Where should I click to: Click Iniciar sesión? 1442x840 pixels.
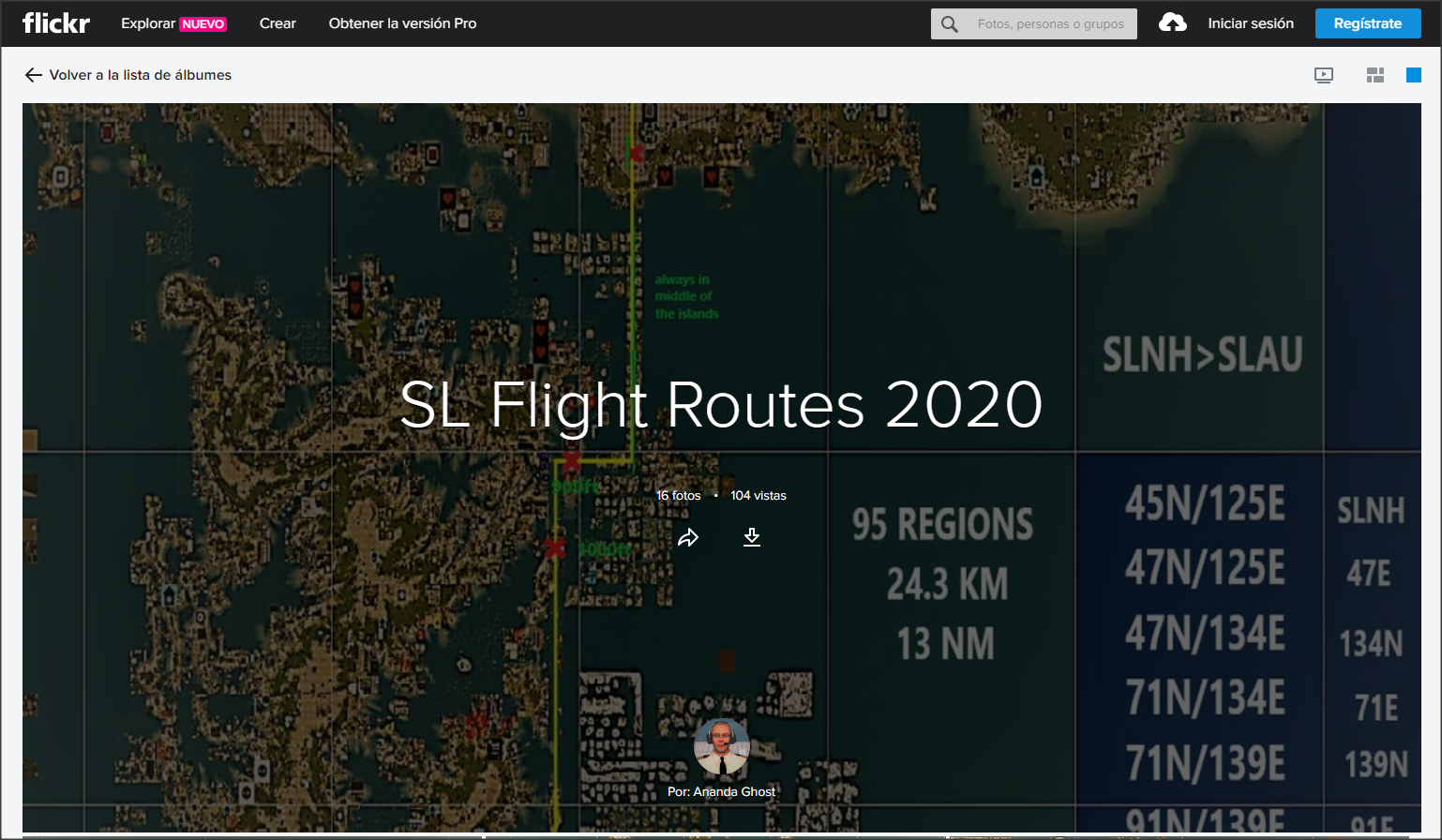point(1250,23)
